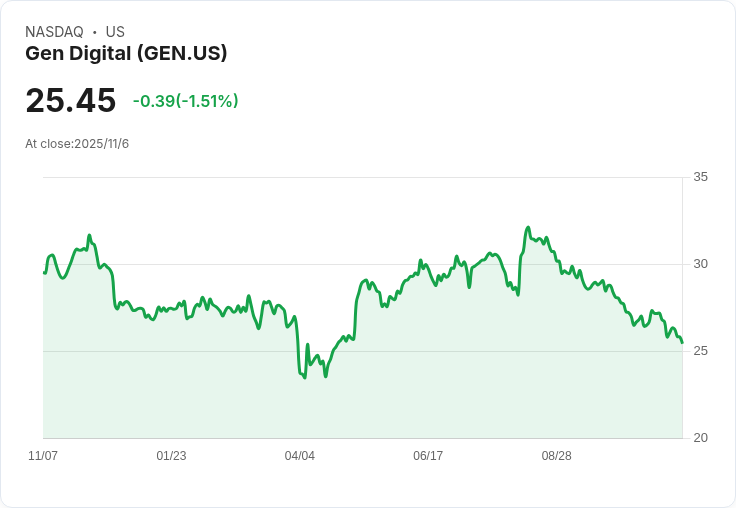736x508 pixels.
Task: Click the NASDAQ exchange label
Action: coord(54,32)
